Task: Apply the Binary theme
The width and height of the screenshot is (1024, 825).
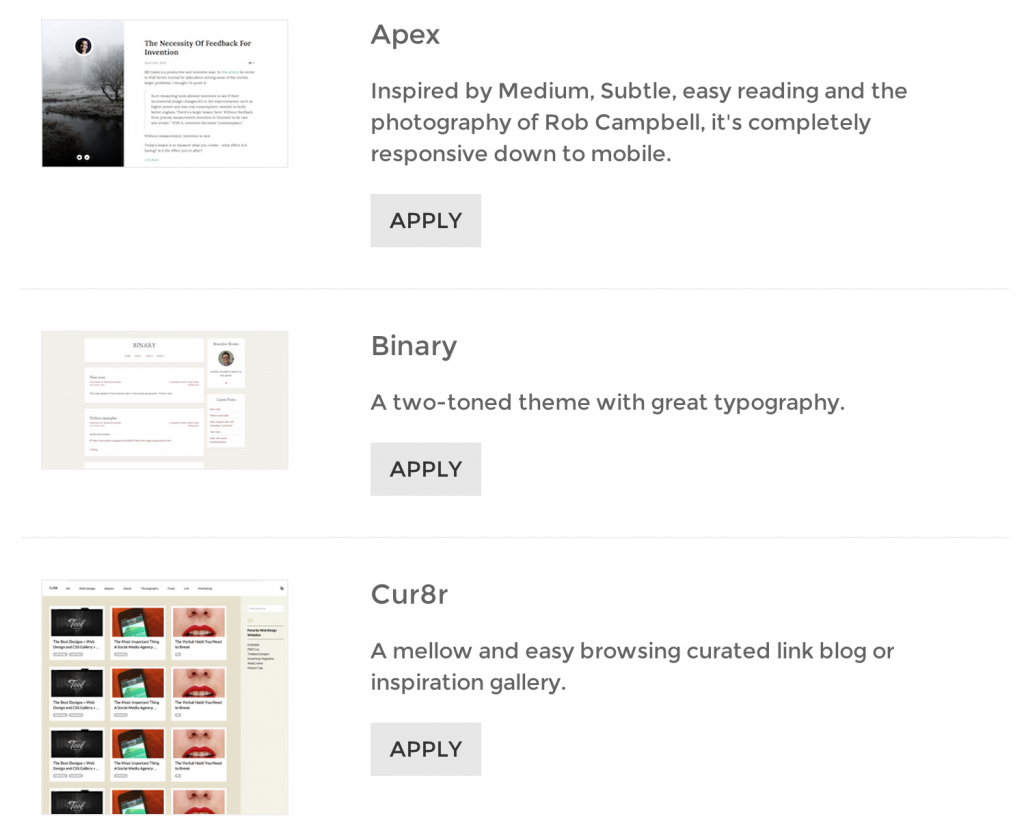Action: click(x=425, y=469)
